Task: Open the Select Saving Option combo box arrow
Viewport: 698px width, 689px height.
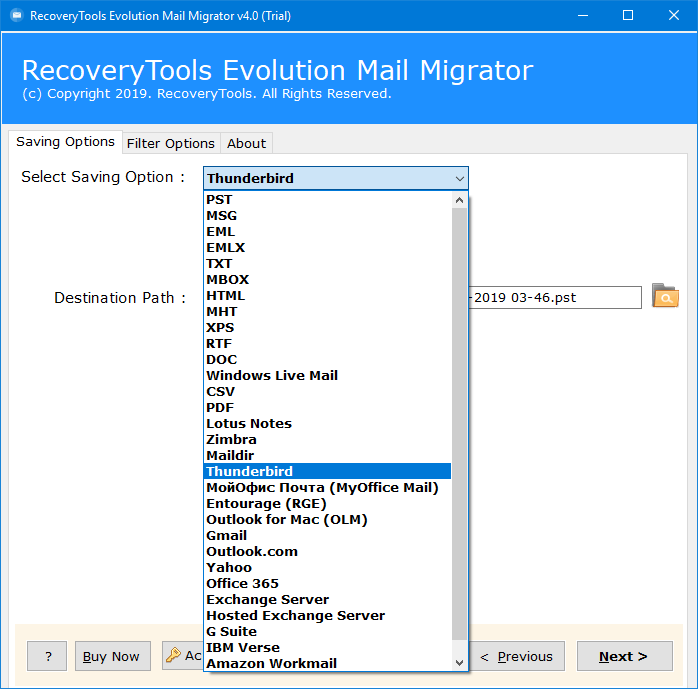Action: pyautogui.click(x=459, y=178)
